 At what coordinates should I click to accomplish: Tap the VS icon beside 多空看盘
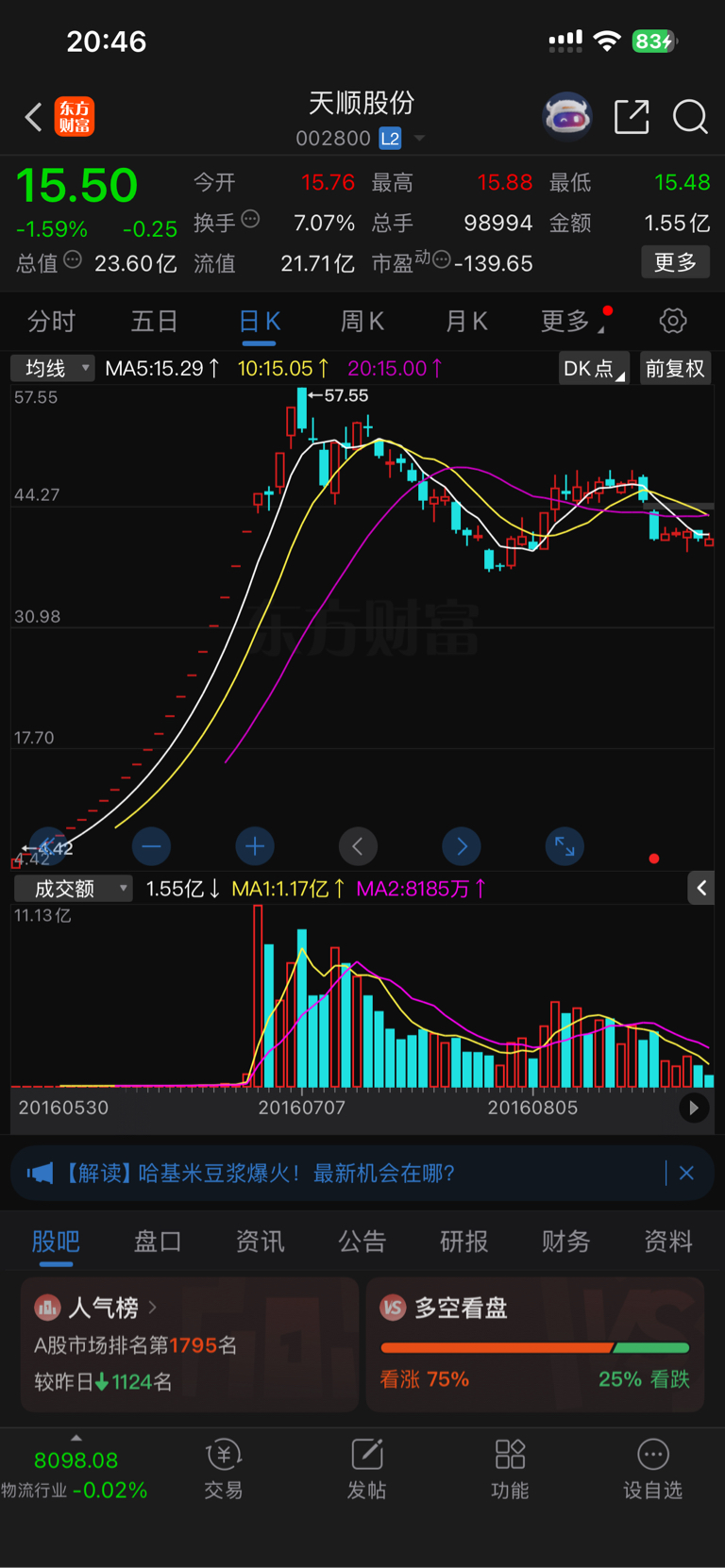click(x=393, y=1308)
